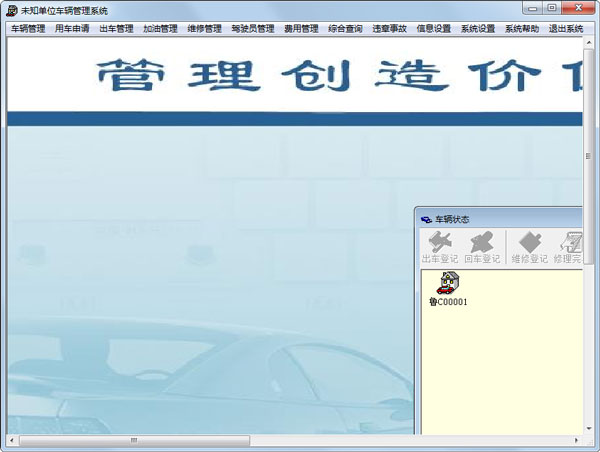Image resolution: width=600 pixels, height=452 pixels.
Task: Select the garage car icon for 鲁C00001
Action: point(448,283)
